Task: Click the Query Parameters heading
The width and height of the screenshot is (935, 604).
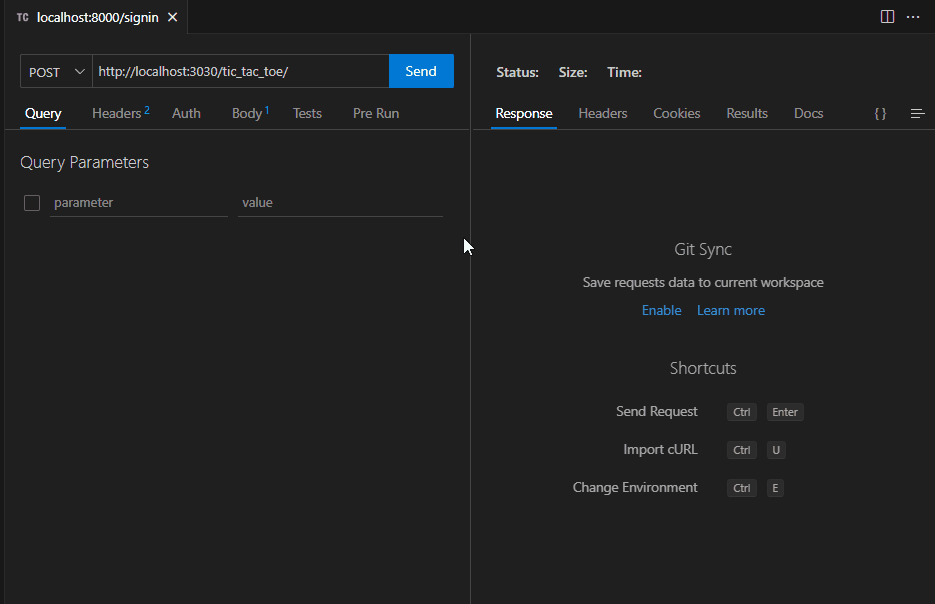Action: pyautogui.click(x=84, y=162)
